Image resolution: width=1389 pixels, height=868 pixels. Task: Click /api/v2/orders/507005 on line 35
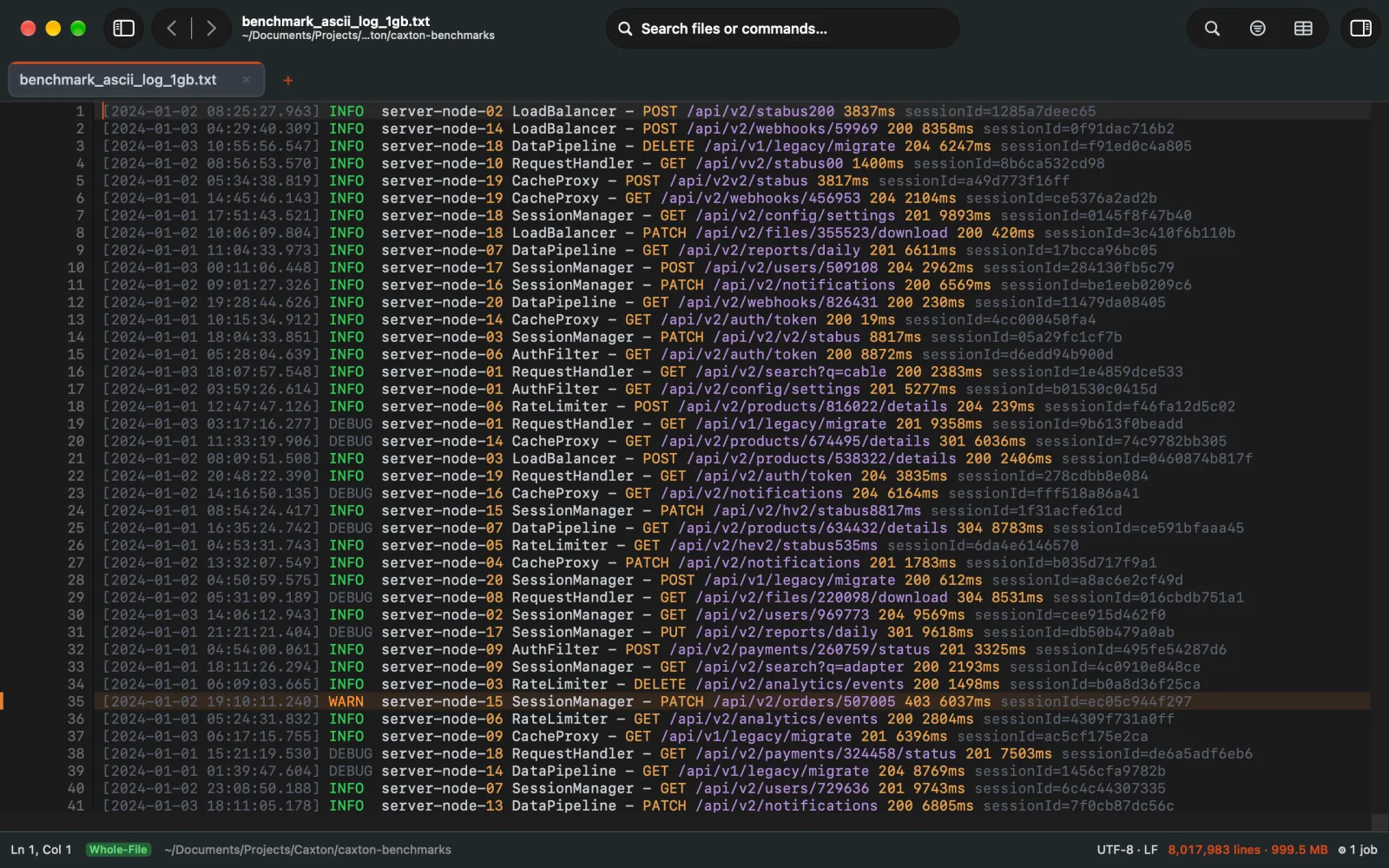804,701
